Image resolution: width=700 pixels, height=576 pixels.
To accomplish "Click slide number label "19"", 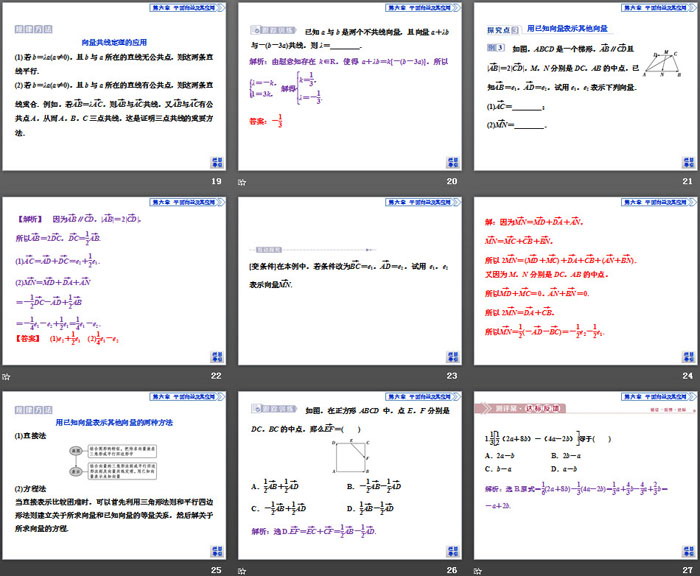I will (x=216, y=181).
